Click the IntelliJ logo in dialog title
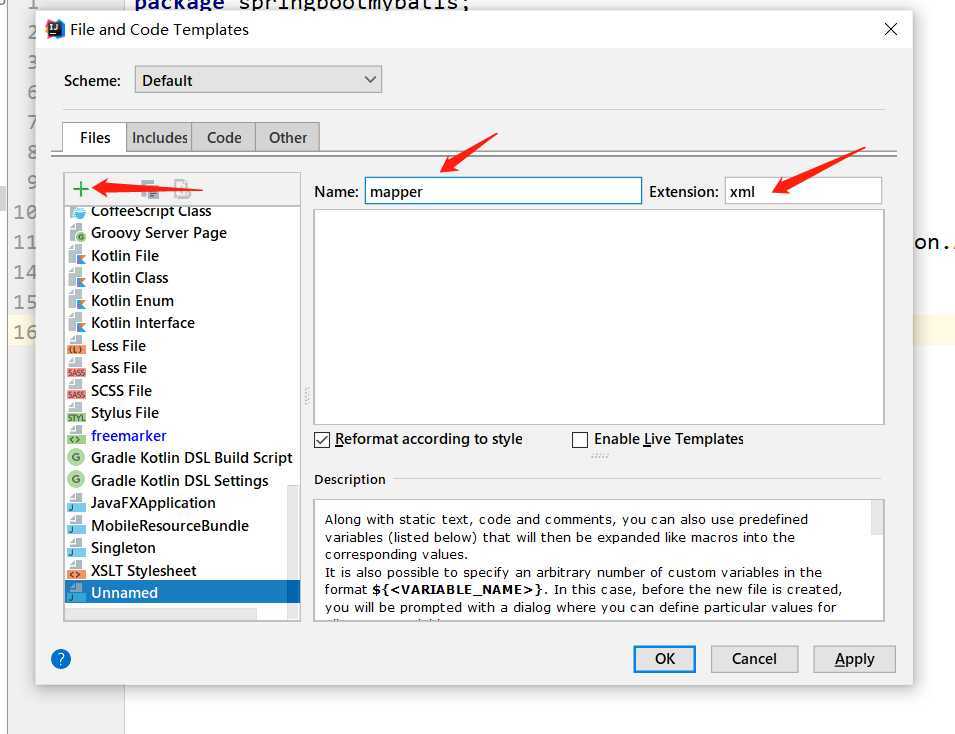 55,29
